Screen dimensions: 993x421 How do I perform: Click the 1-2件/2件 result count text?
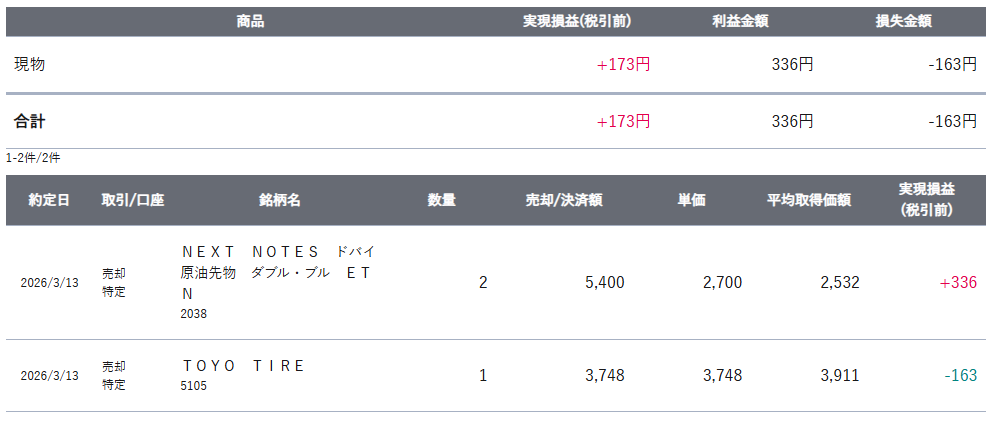point(33,158)
